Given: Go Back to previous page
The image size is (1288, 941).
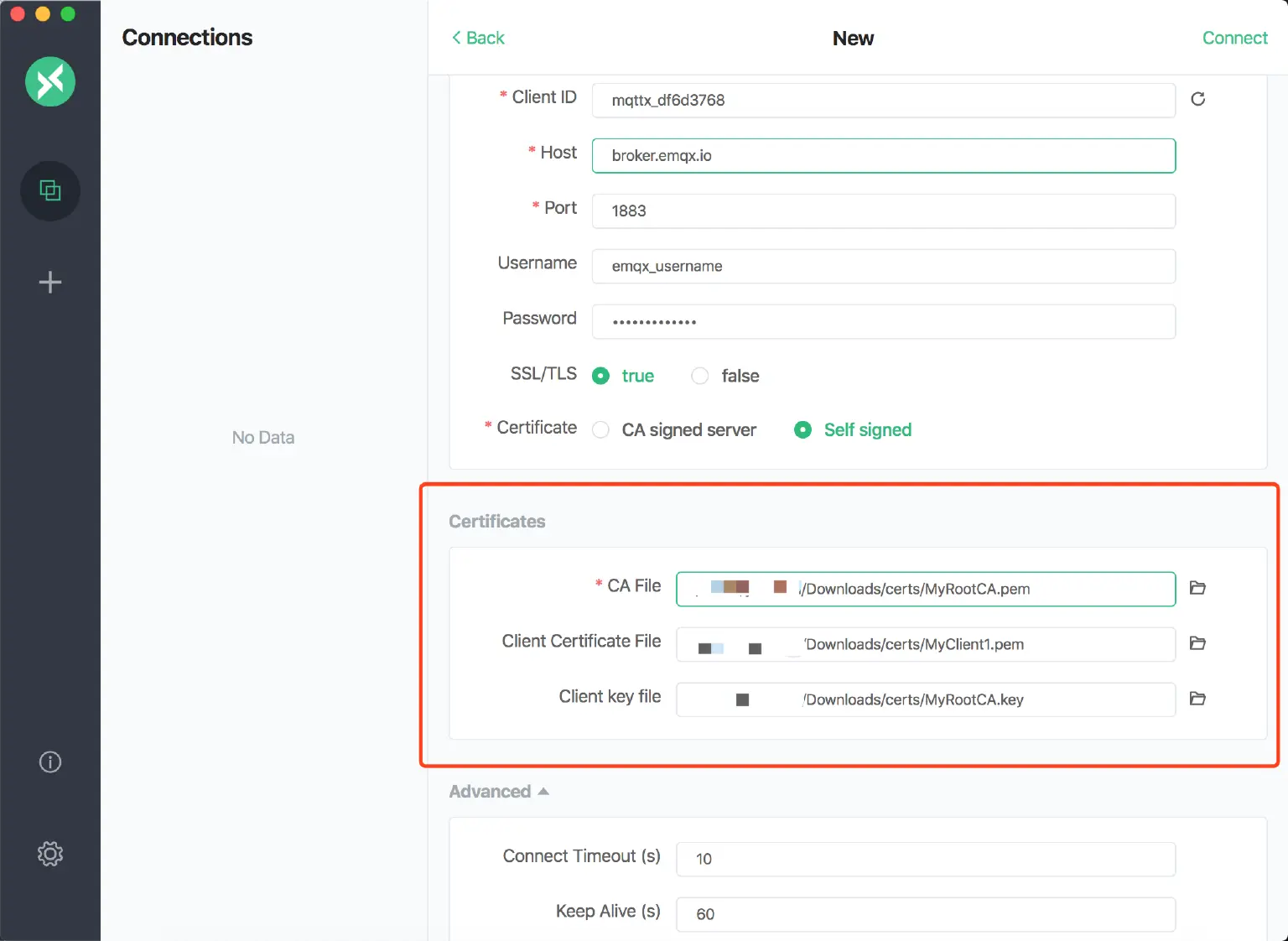Looking at the screenshot, I should pos(478,38).
